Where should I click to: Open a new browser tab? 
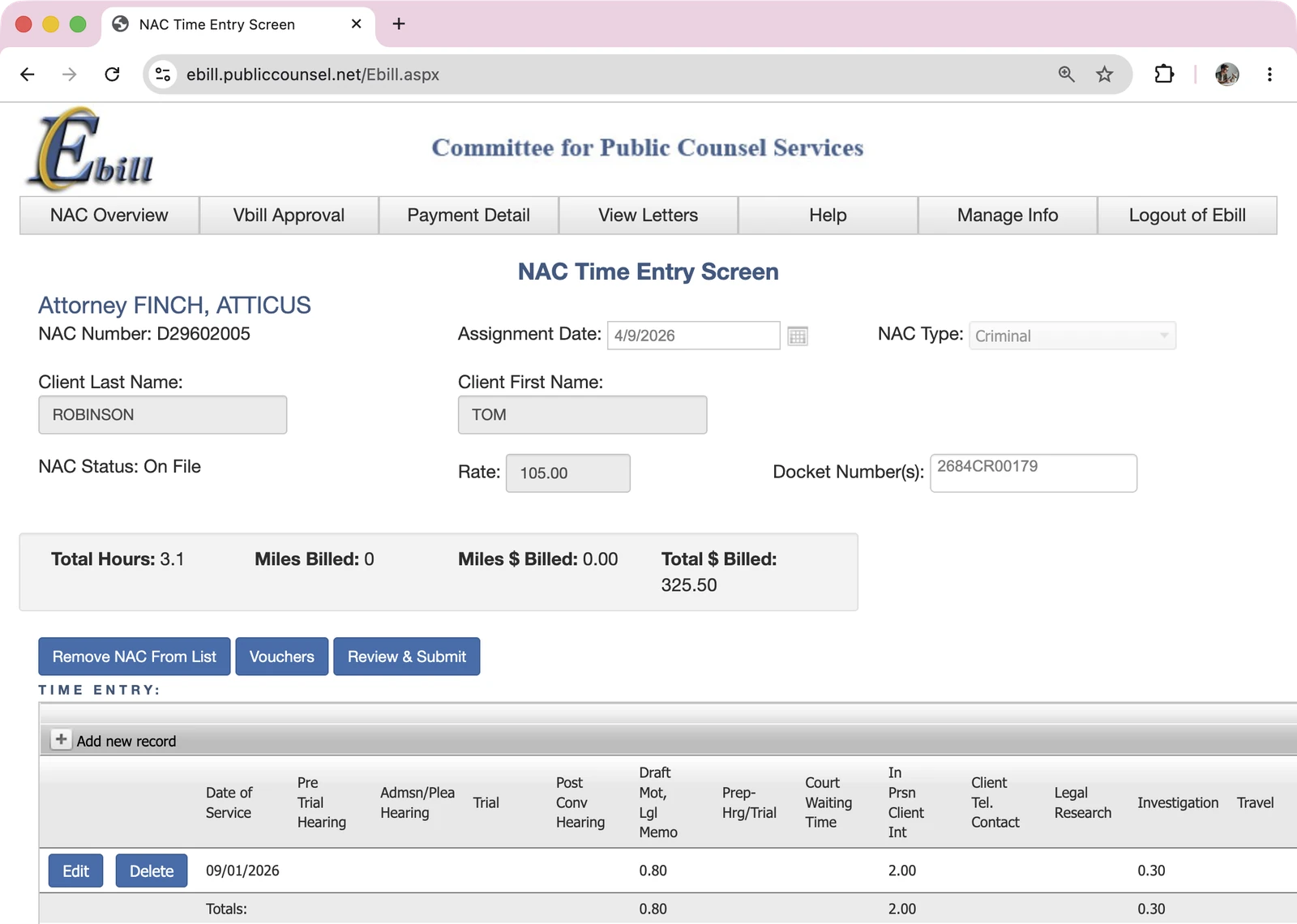[x=399, y=24]
